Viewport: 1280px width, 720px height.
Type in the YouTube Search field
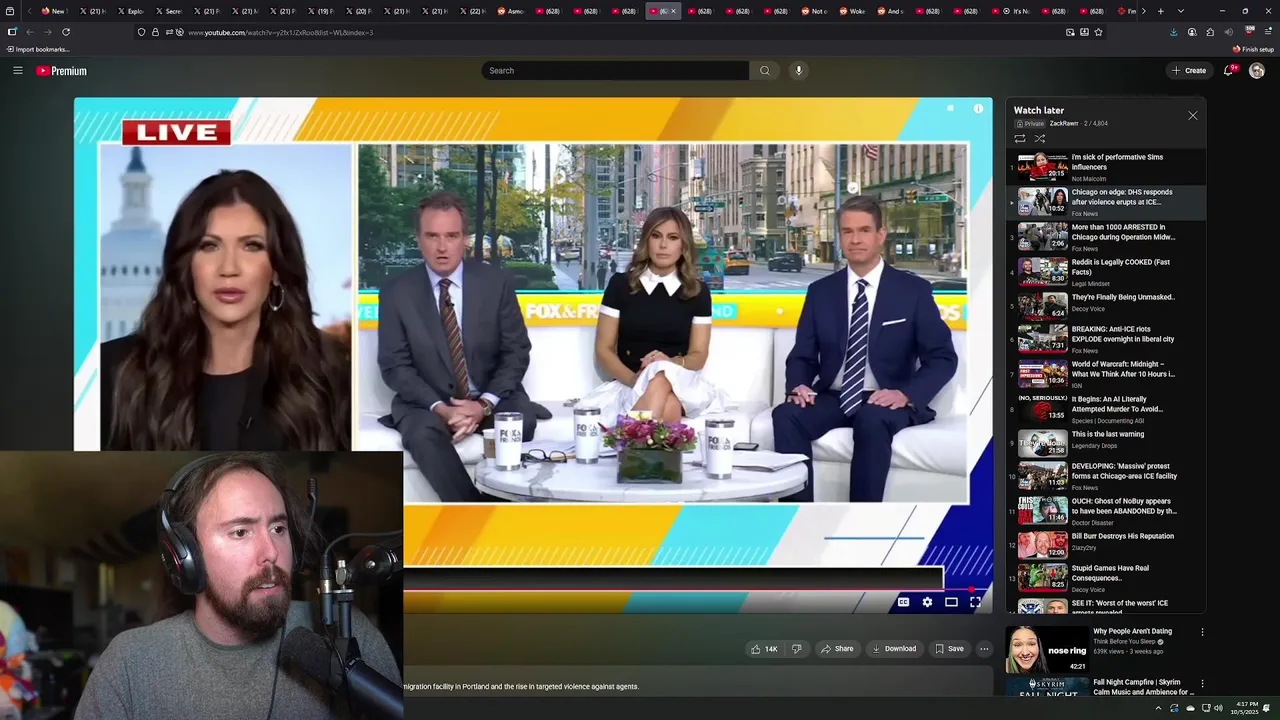pyautogui.click(x=615, y=70)
